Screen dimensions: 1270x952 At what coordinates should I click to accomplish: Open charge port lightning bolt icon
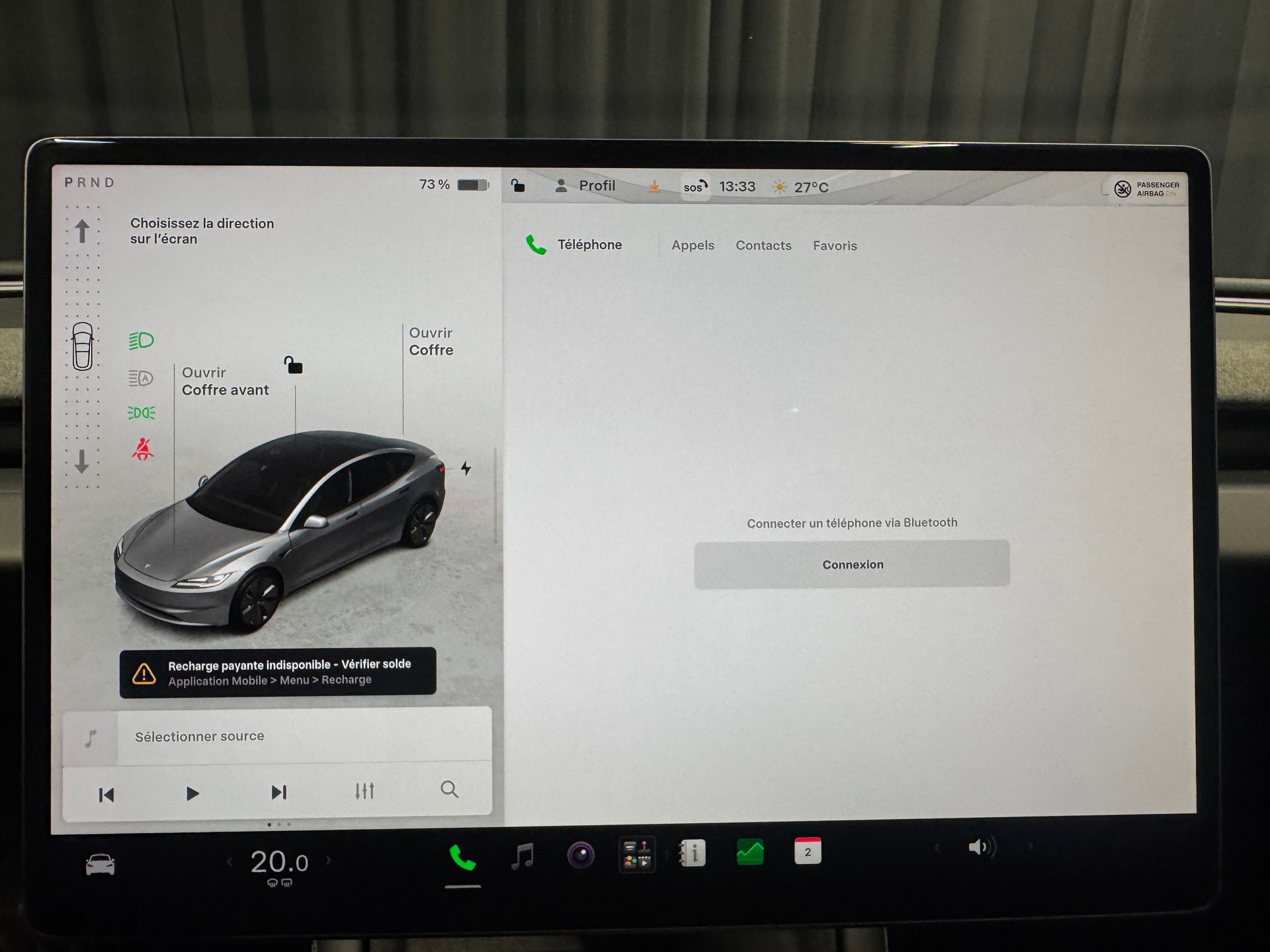tap(466, 468)
